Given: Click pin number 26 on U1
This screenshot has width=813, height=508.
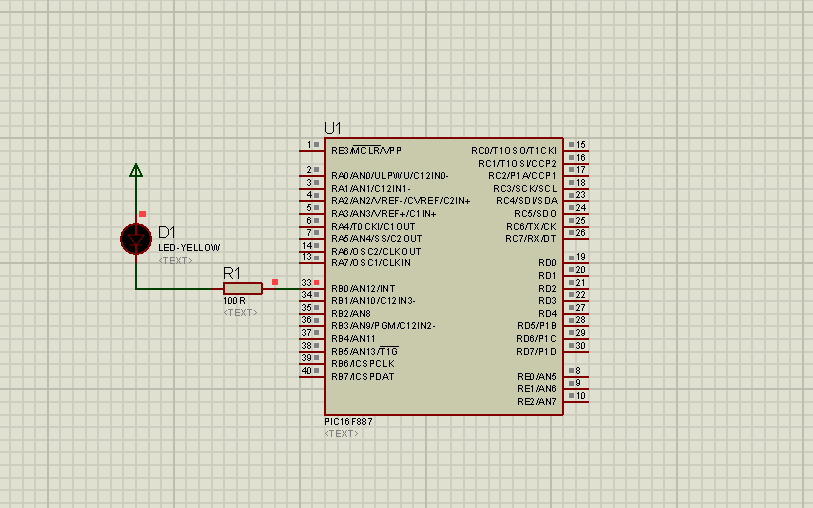Looking at the screenshot, I should point(581,233).
